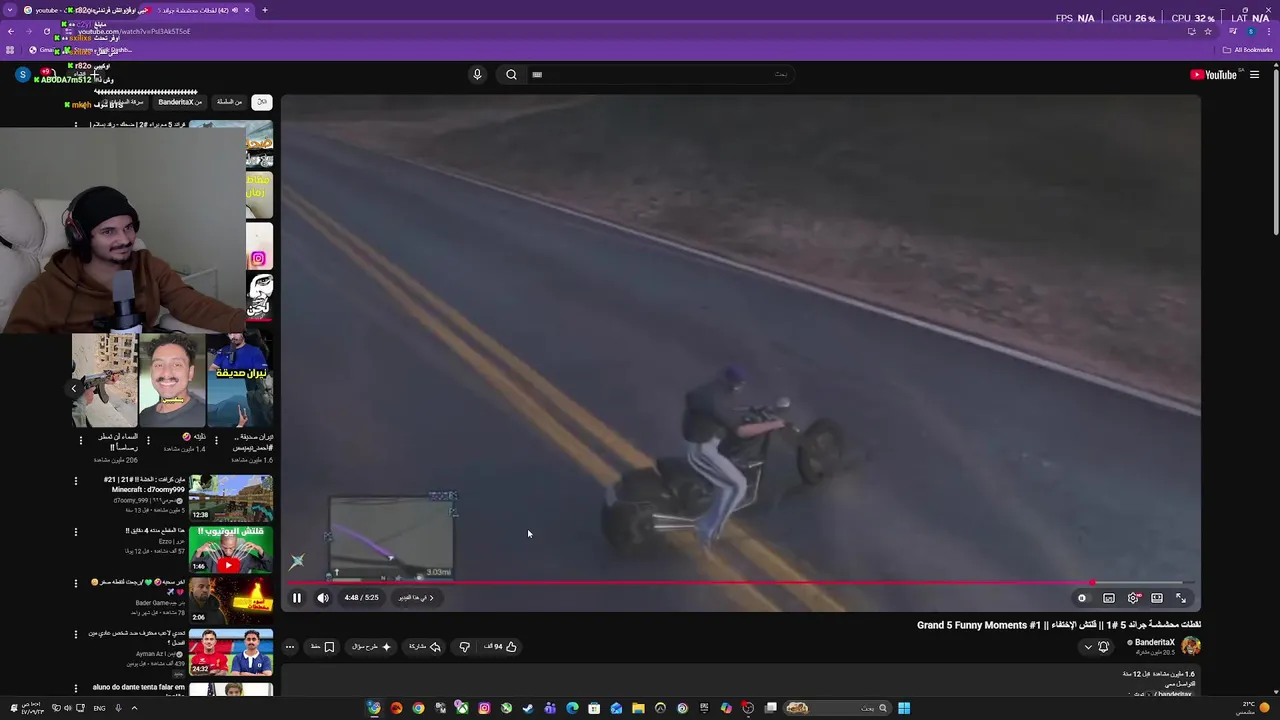1280x720 pixels.
Task: Open the tab search dropdown arrow
Action: pyautogui.click(x=10, y=10)
